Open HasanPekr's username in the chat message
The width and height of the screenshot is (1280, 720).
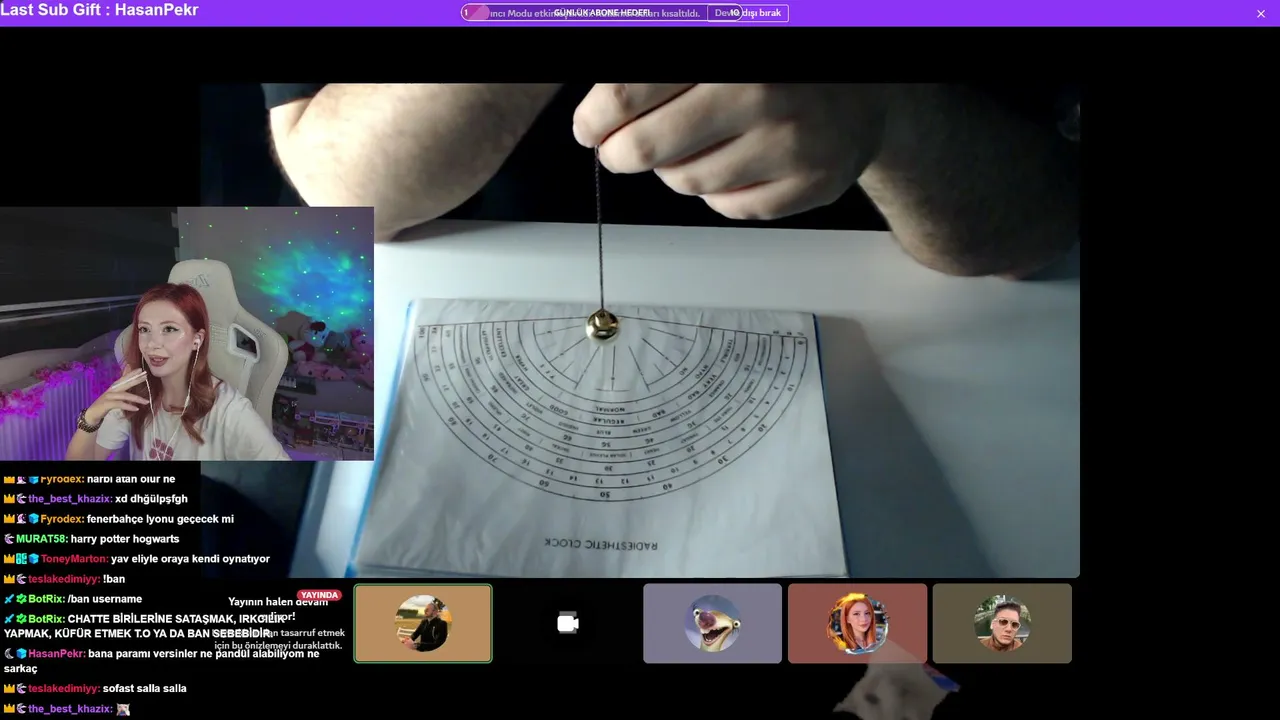pyautogui.click(x=56, y=654)
